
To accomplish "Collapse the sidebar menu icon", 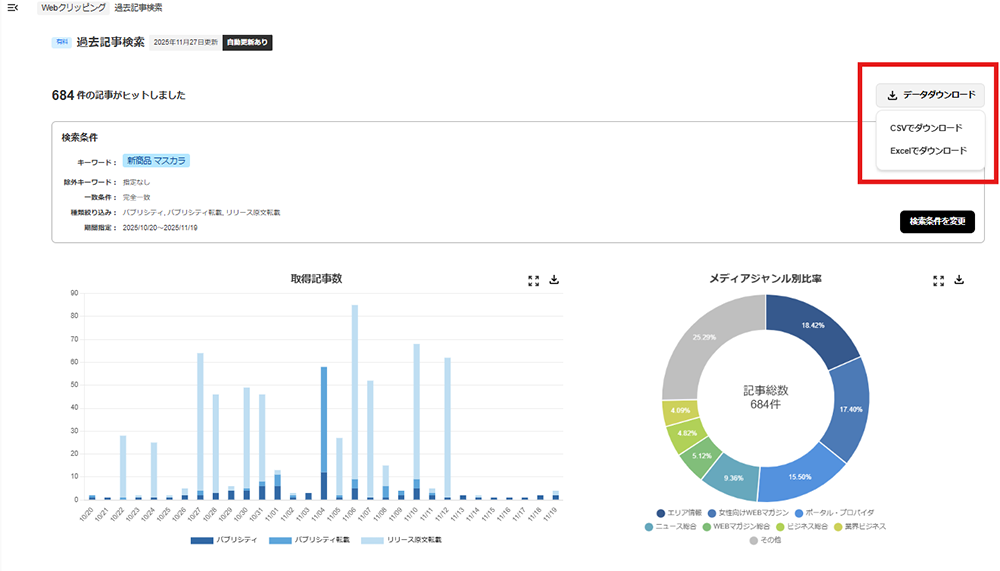I will [13, 8].
